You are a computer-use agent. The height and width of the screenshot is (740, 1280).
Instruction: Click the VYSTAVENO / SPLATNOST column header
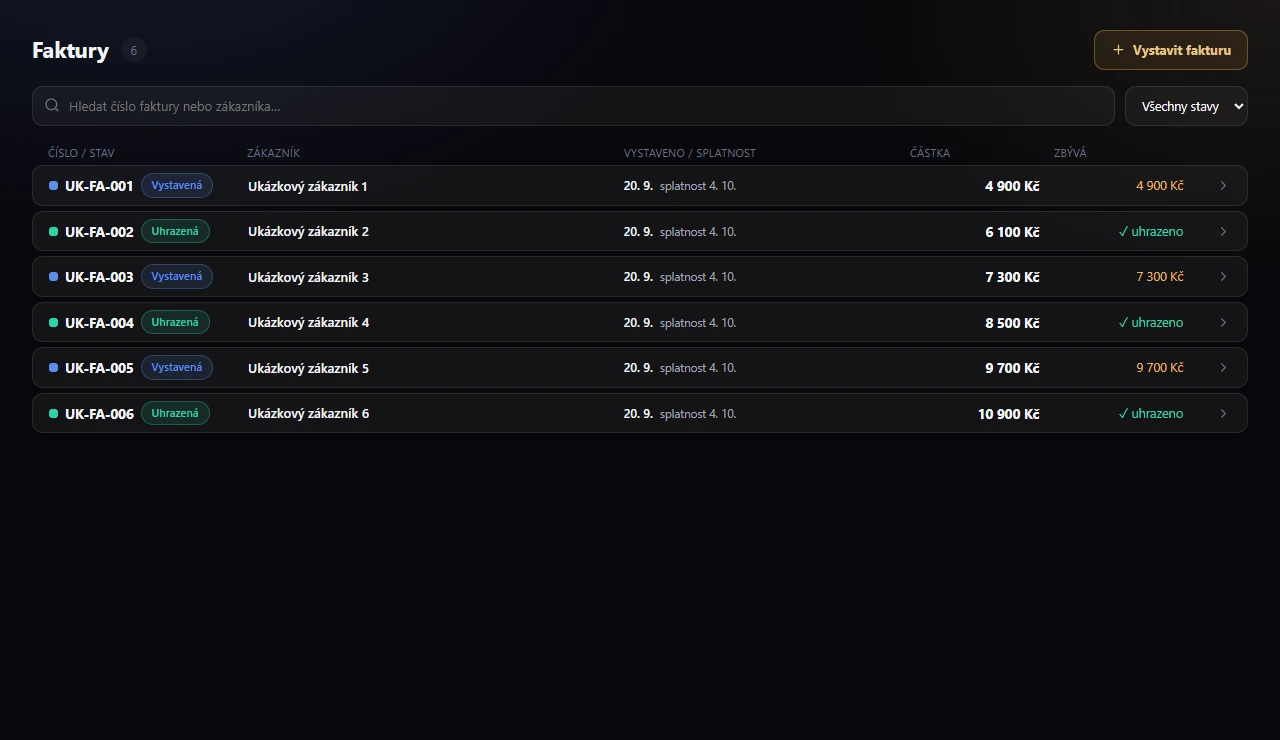(x=690, y=153)
